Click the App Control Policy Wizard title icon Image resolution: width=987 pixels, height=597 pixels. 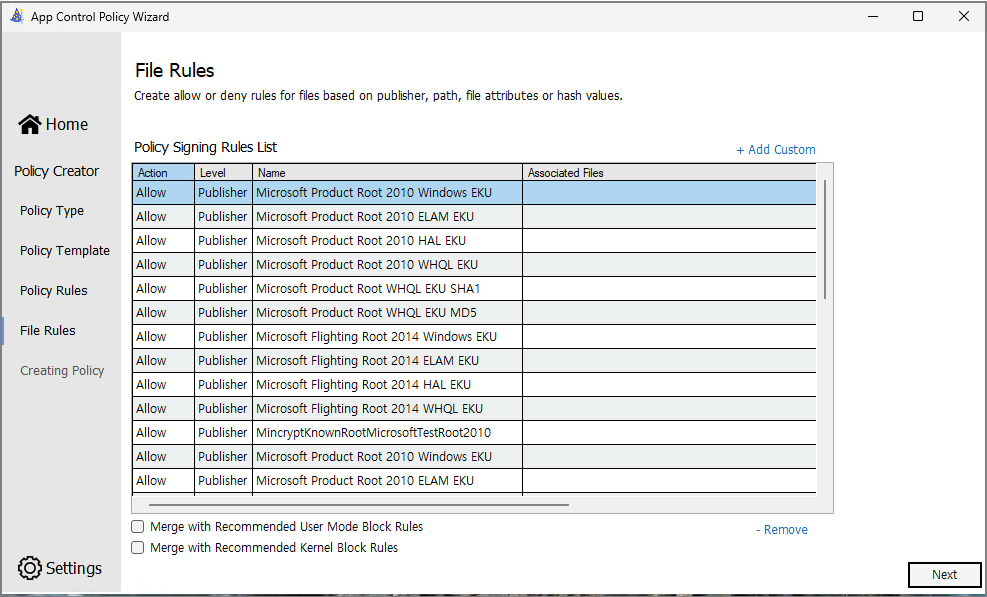[x=17, y=16]
